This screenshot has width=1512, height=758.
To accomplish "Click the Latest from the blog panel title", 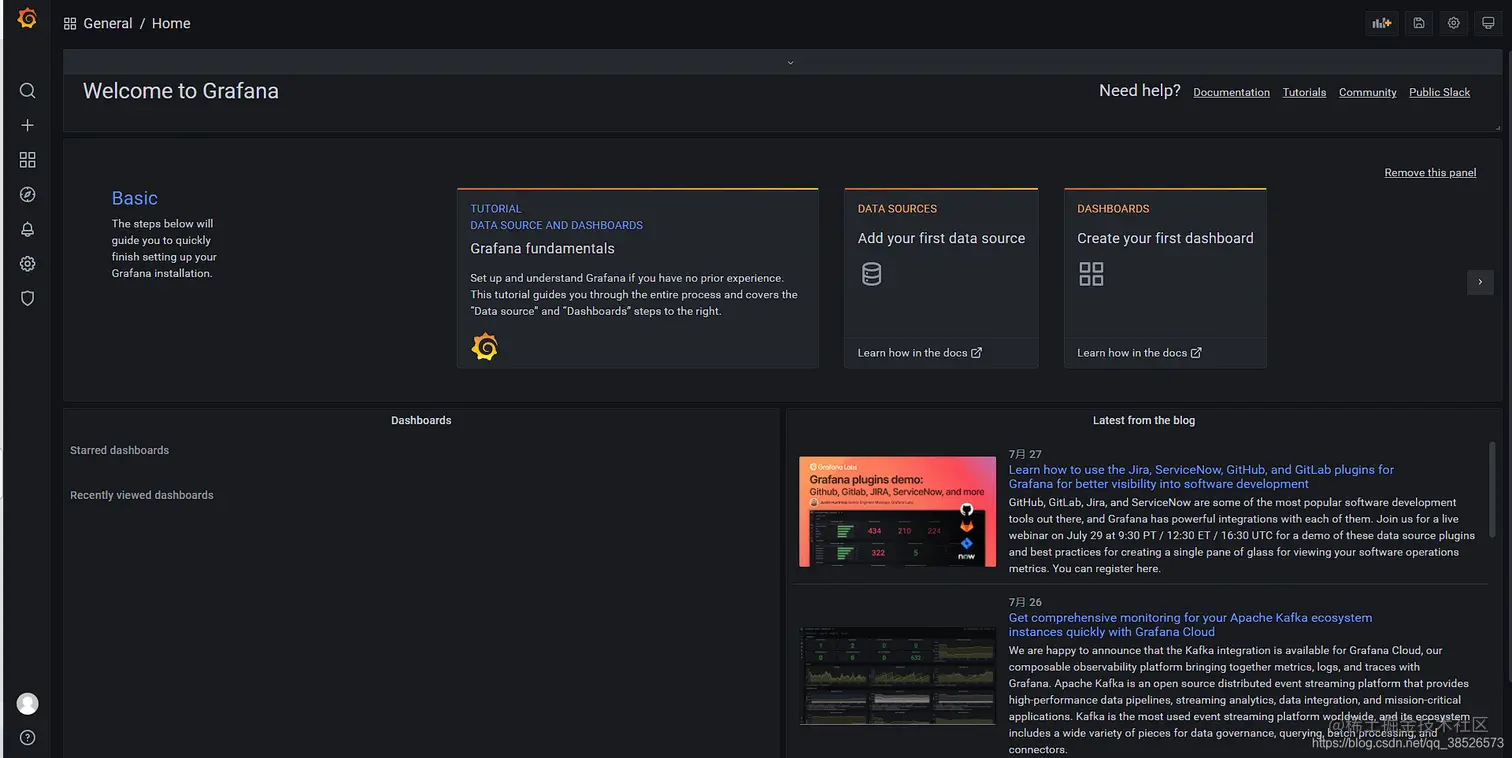I will tap(1144, 421).
